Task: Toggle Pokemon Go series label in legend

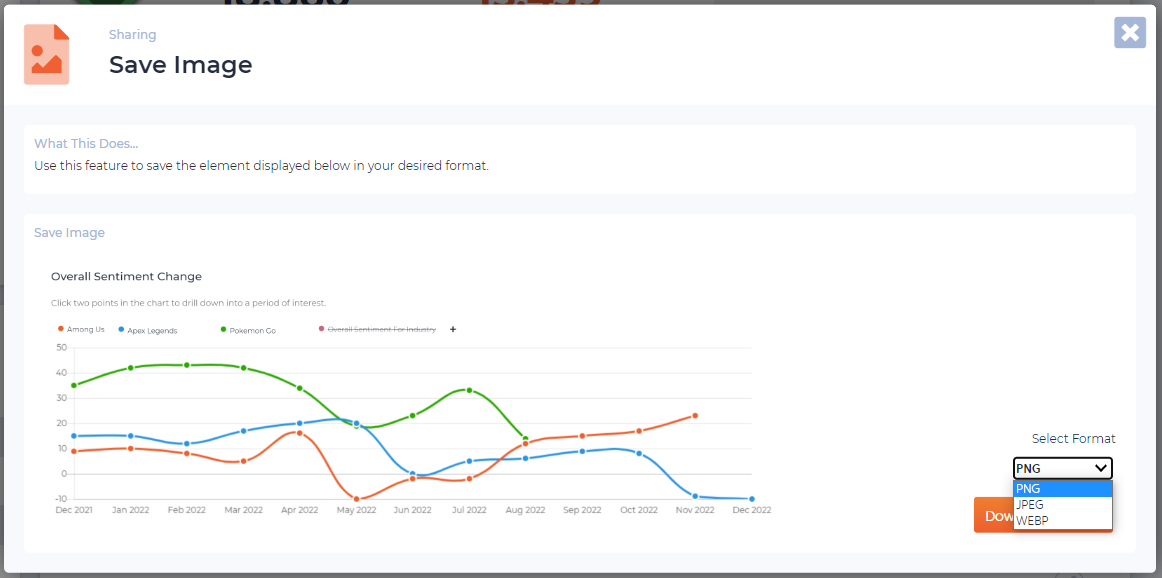Action: pos(253,330)
